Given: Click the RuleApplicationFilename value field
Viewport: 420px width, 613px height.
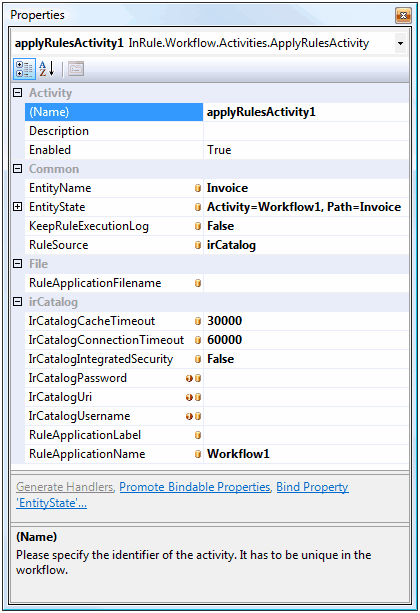Looking at the screenshot, I should [x=306, y=283].
